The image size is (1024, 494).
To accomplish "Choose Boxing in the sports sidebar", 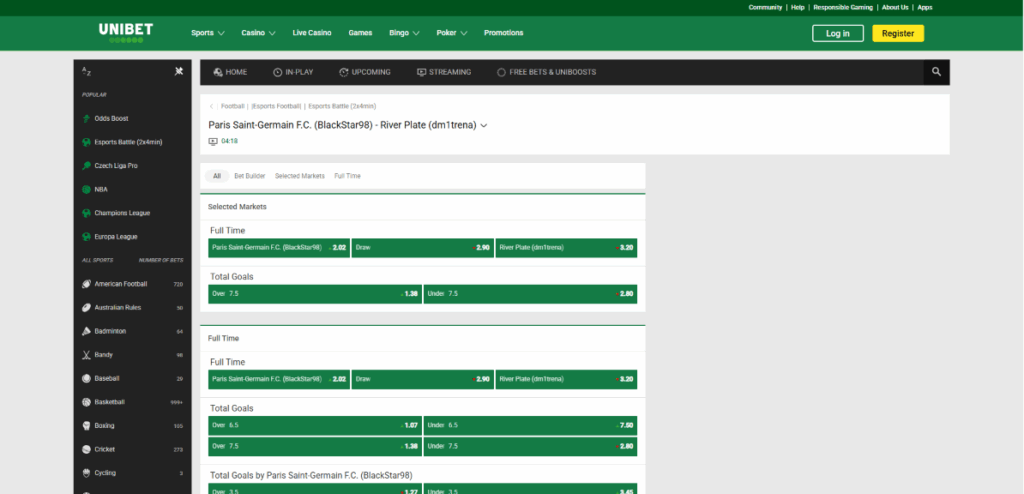I will [x=104, y=426].
